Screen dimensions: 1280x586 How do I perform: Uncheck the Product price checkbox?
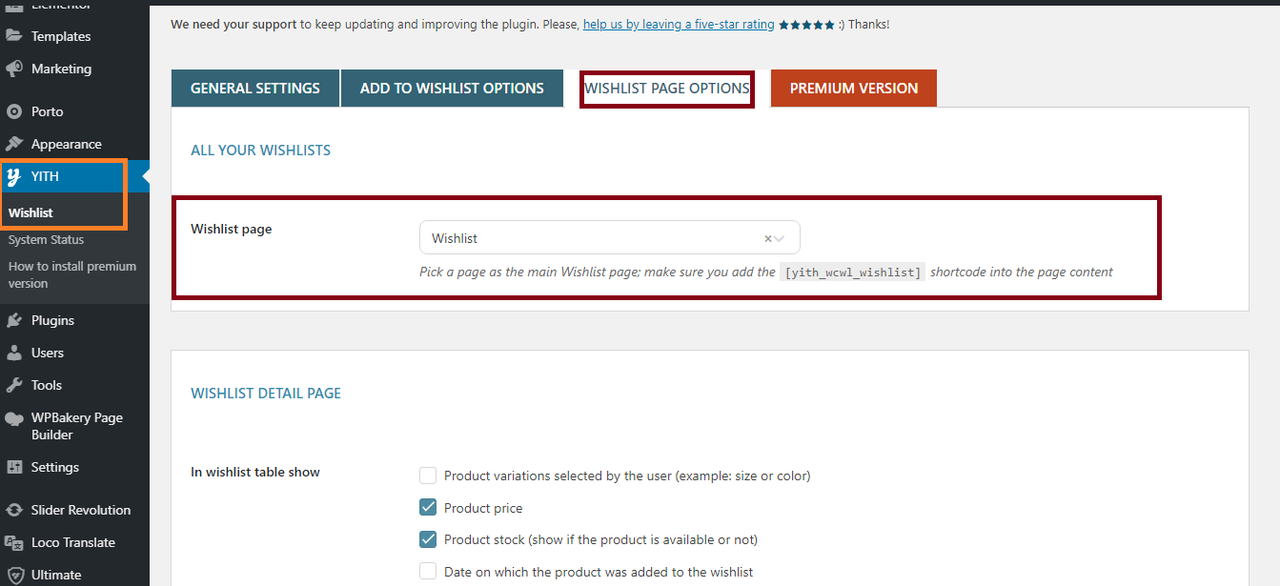point(428,508)
